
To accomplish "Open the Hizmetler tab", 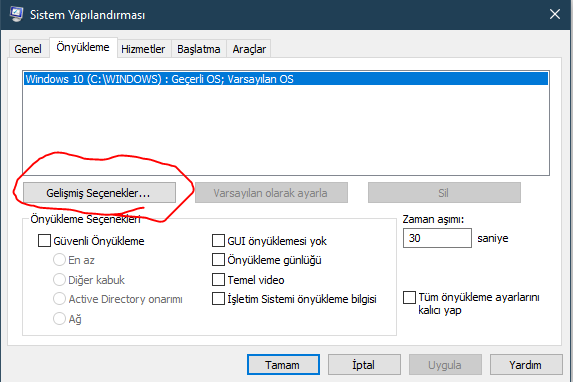I will point(143,49).
